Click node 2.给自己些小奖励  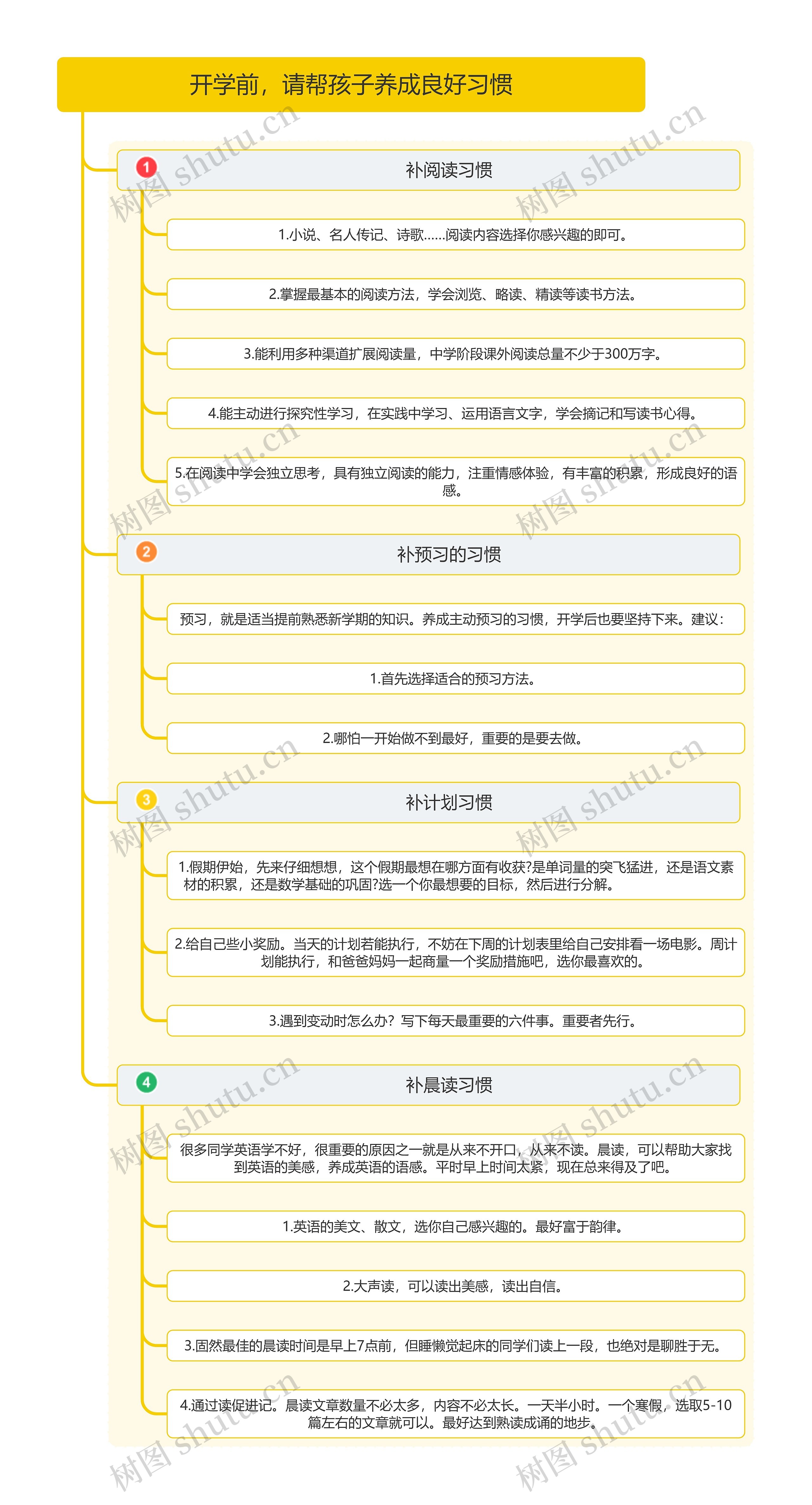456,952
